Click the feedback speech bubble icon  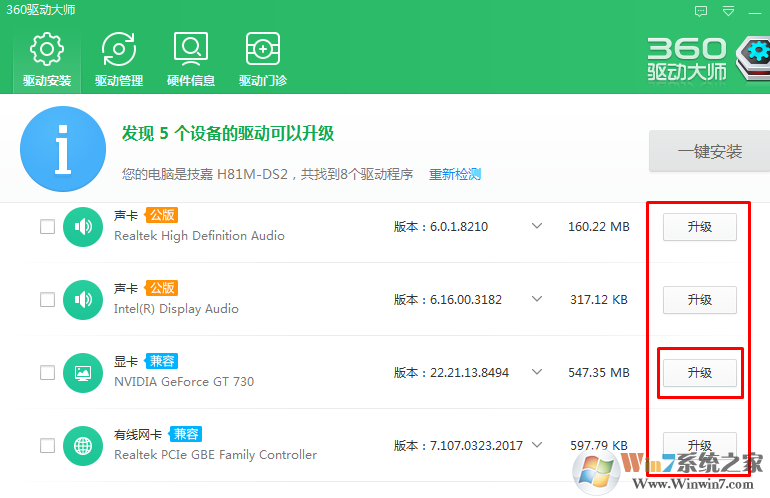(x=701, y=10)
